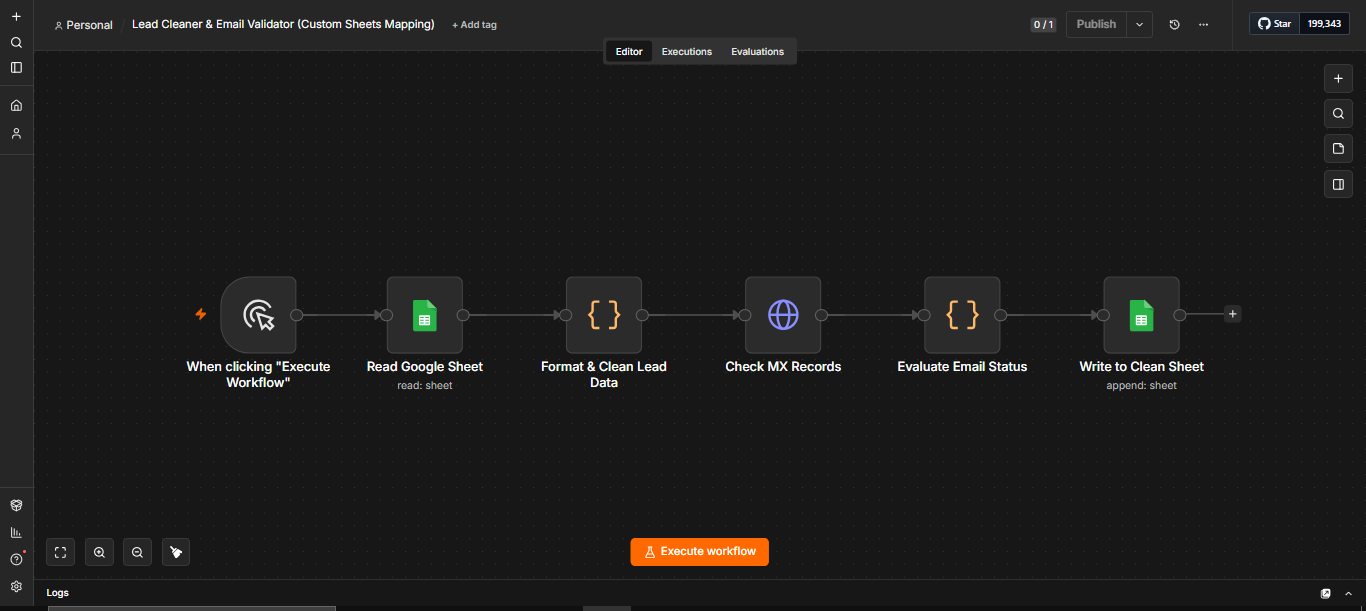Screen dimensions: 1366x611
Task: Expand the Publish dropdown arrow
Action: (1139, 24)
